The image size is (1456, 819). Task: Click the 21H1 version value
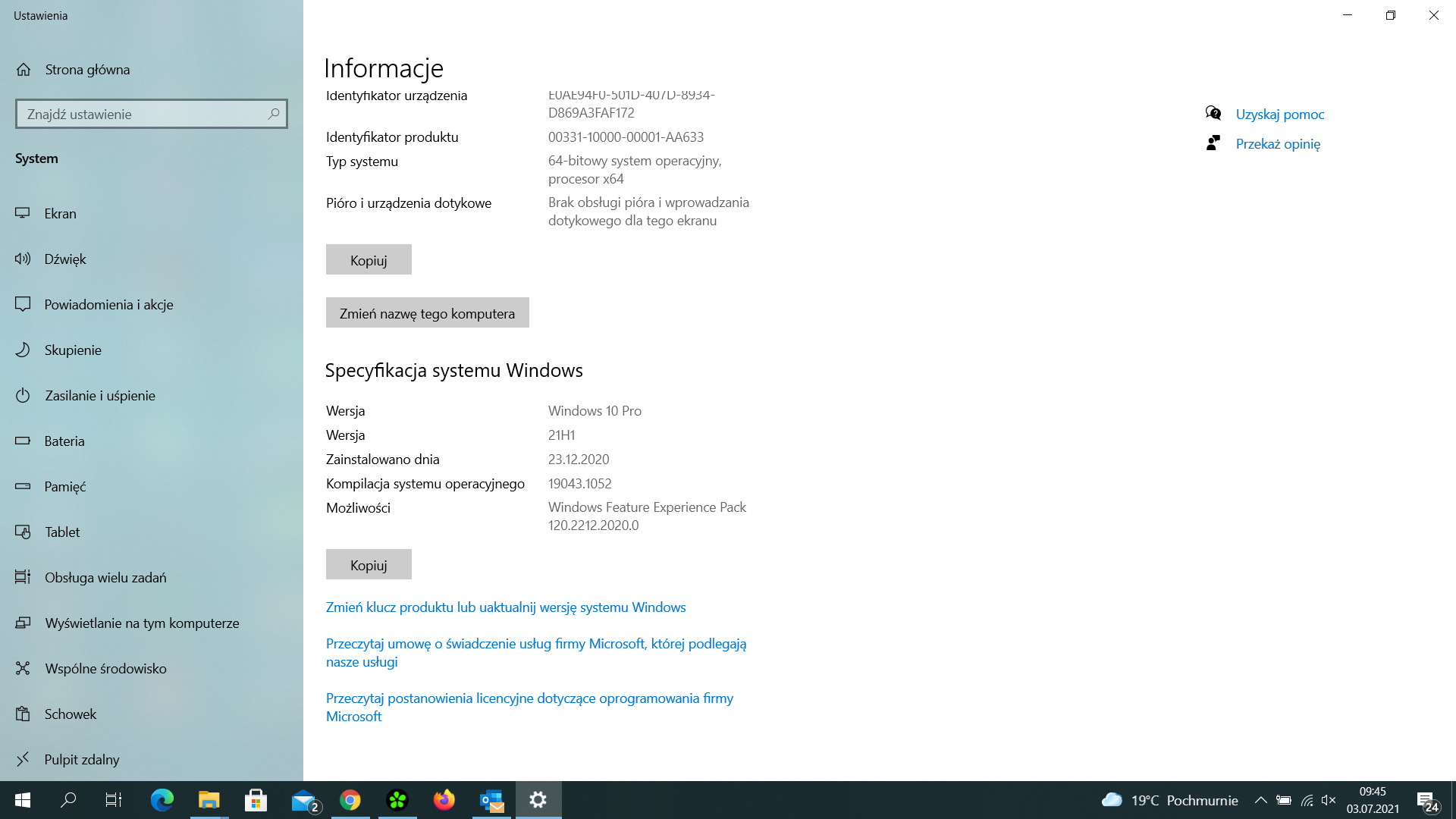point(562,435)
